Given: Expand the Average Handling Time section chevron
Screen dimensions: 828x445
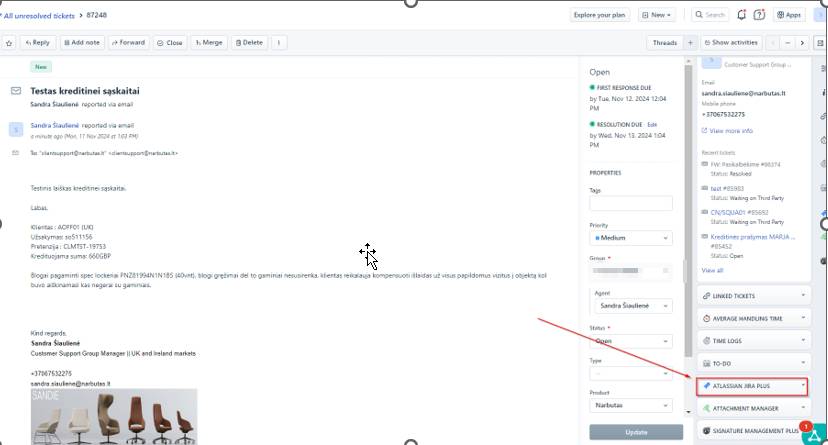Looking at the screenshot, I should click(803, 318).
